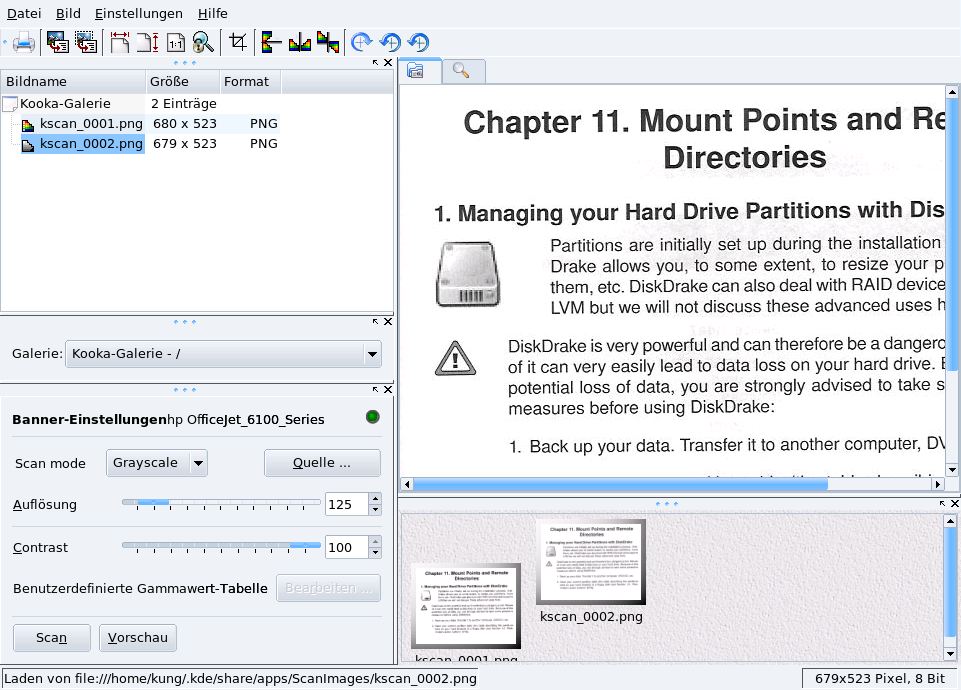Image resolution: width=961 pixels, height=690 pixels.
Task: Click the crop selection tool icon
Action: point(238,42)
